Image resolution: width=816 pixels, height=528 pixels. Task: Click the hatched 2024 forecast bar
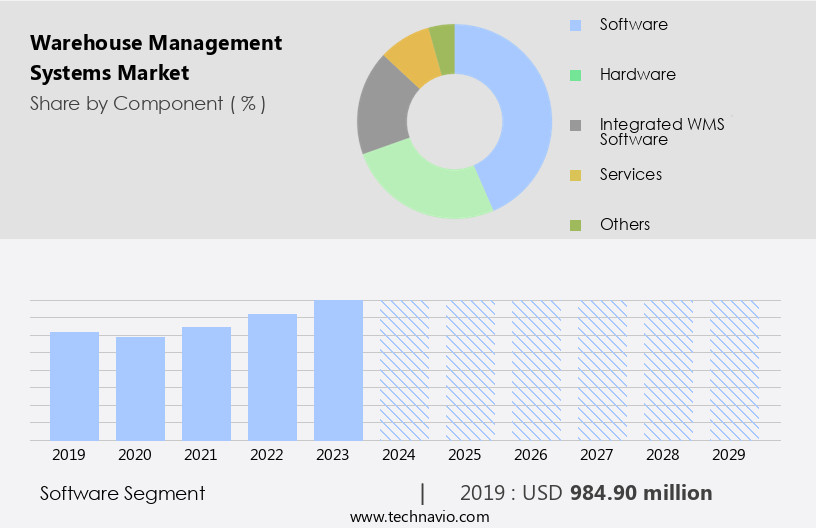point(404,370)
